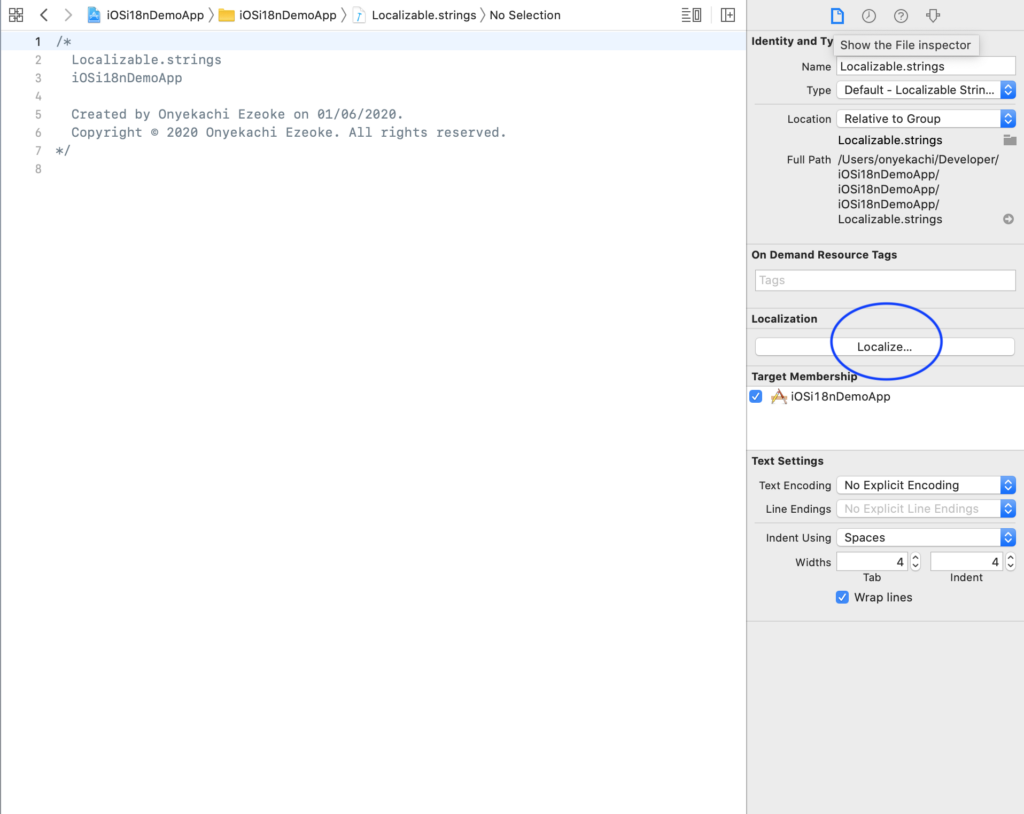The width and height of the screenshot is (1024, 814).
Task: Go forward to next file
Action: click(68, 15)
